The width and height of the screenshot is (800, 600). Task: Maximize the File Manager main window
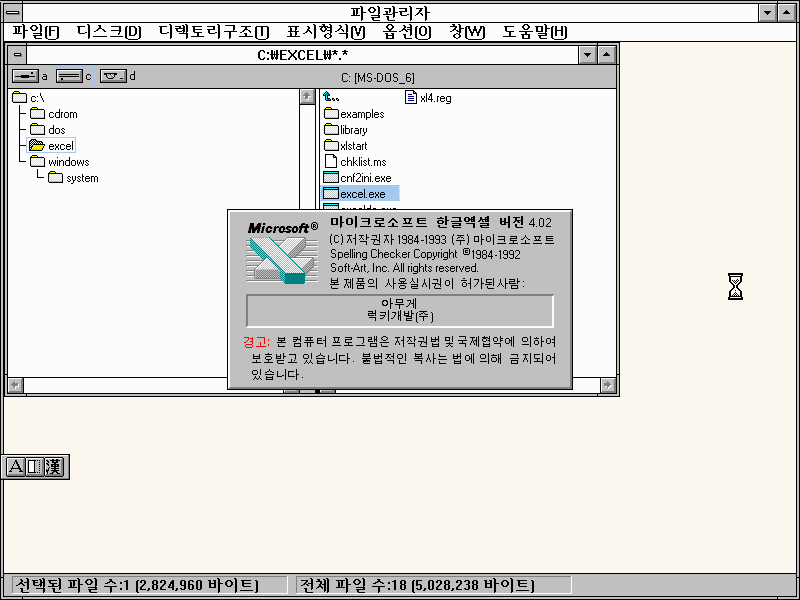pyautogui.click(x=786, y=12)
